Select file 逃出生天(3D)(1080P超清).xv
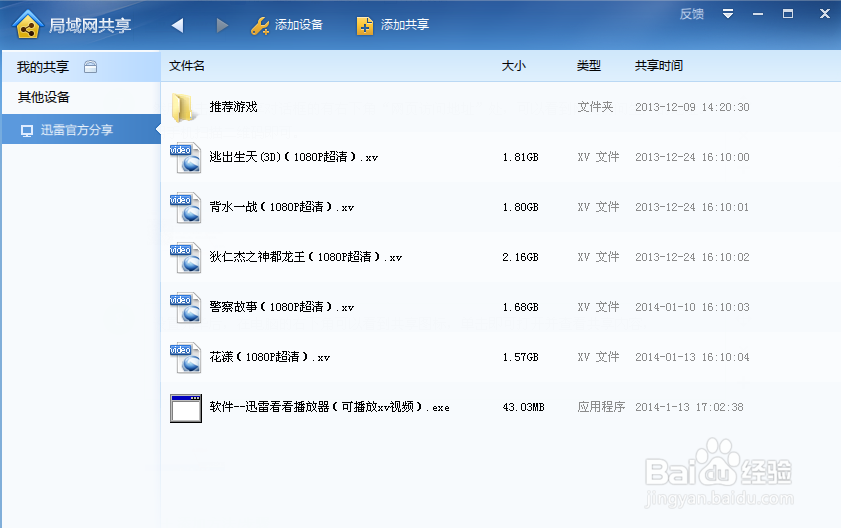 [x=294, y=157]
